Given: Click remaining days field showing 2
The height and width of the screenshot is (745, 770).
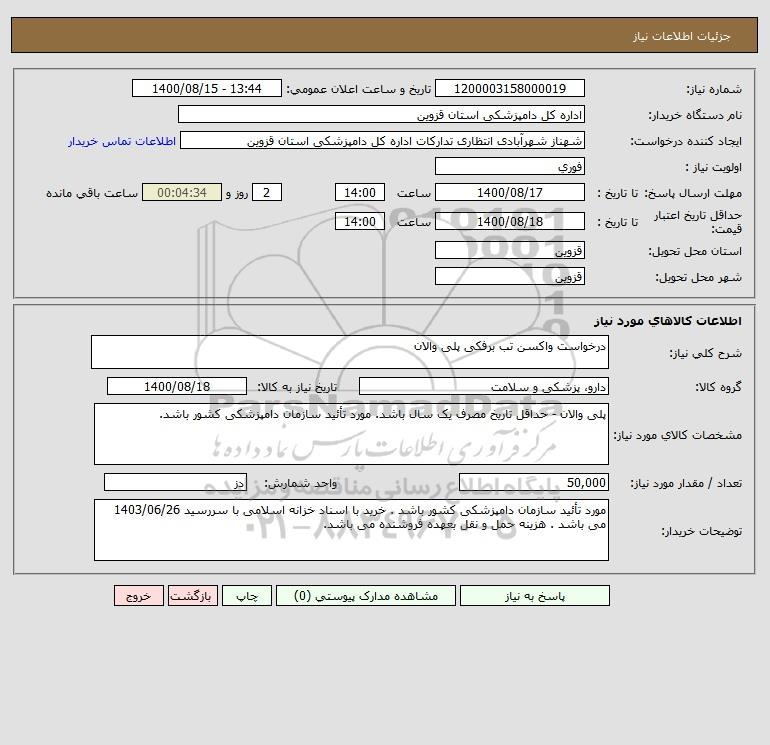Looking at the screenshot, I should pos(267,193).
